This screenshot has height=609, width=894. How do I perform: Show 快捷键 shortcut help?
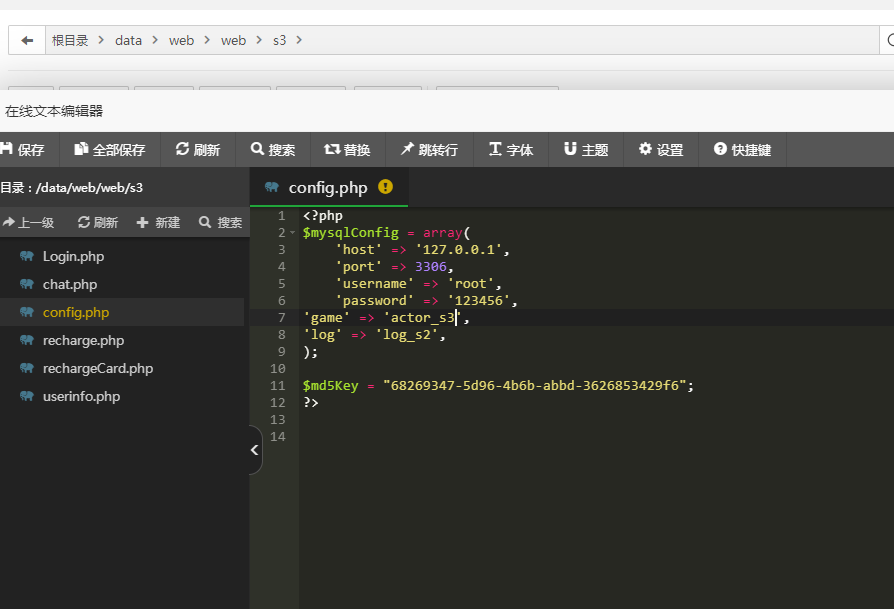pos(742,149)
